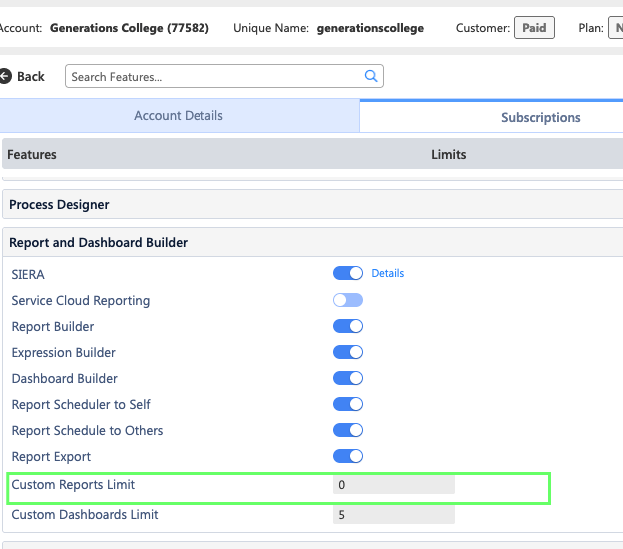Expand the Process Designer section
The width and height of the screenshot is (623, 549).
60,204
